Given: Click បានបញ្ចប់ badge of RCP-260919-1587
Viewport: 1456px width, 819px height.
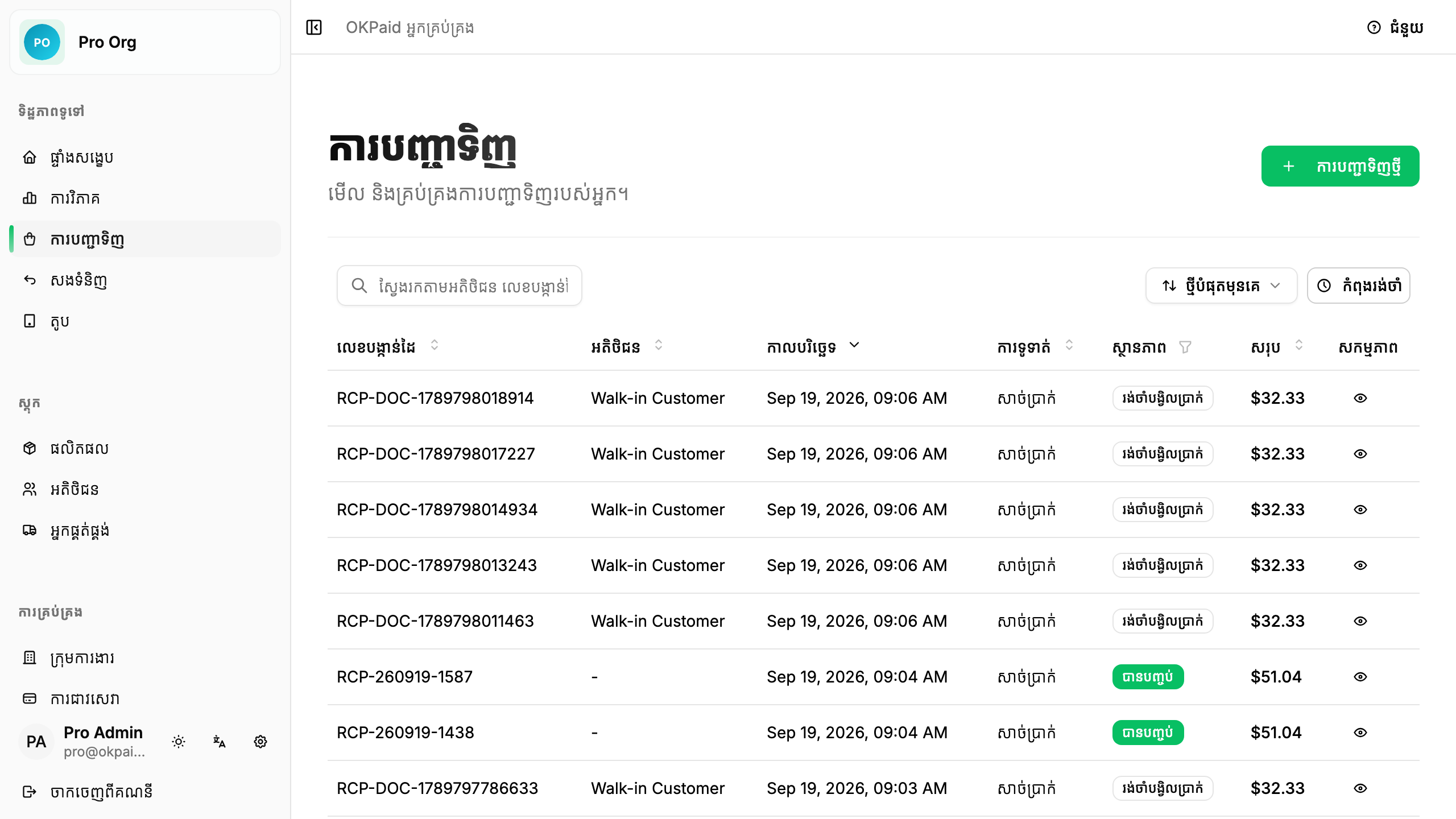Looking at the screenshot, I should [1148, 677].
